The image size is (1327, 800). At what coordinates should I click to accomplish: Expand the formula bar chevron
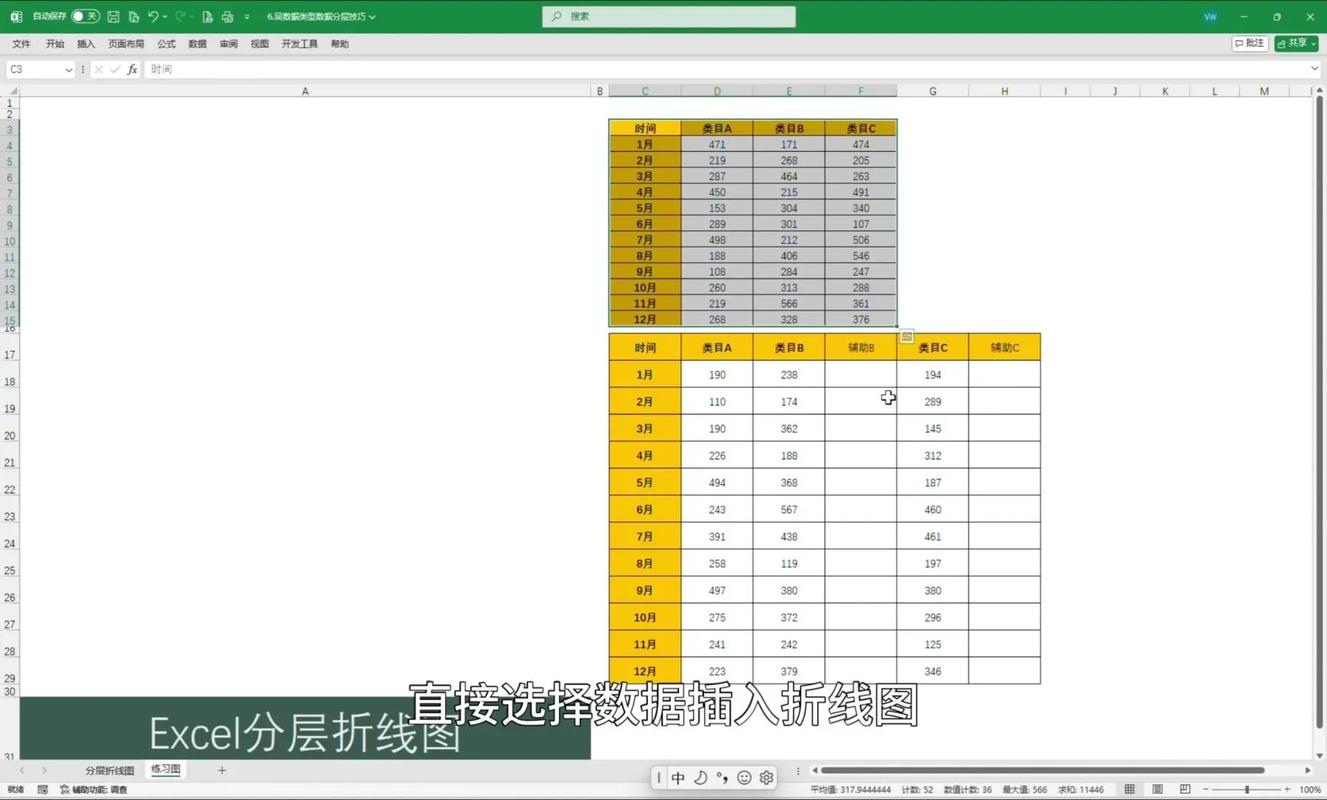(x=1314, y=69)
